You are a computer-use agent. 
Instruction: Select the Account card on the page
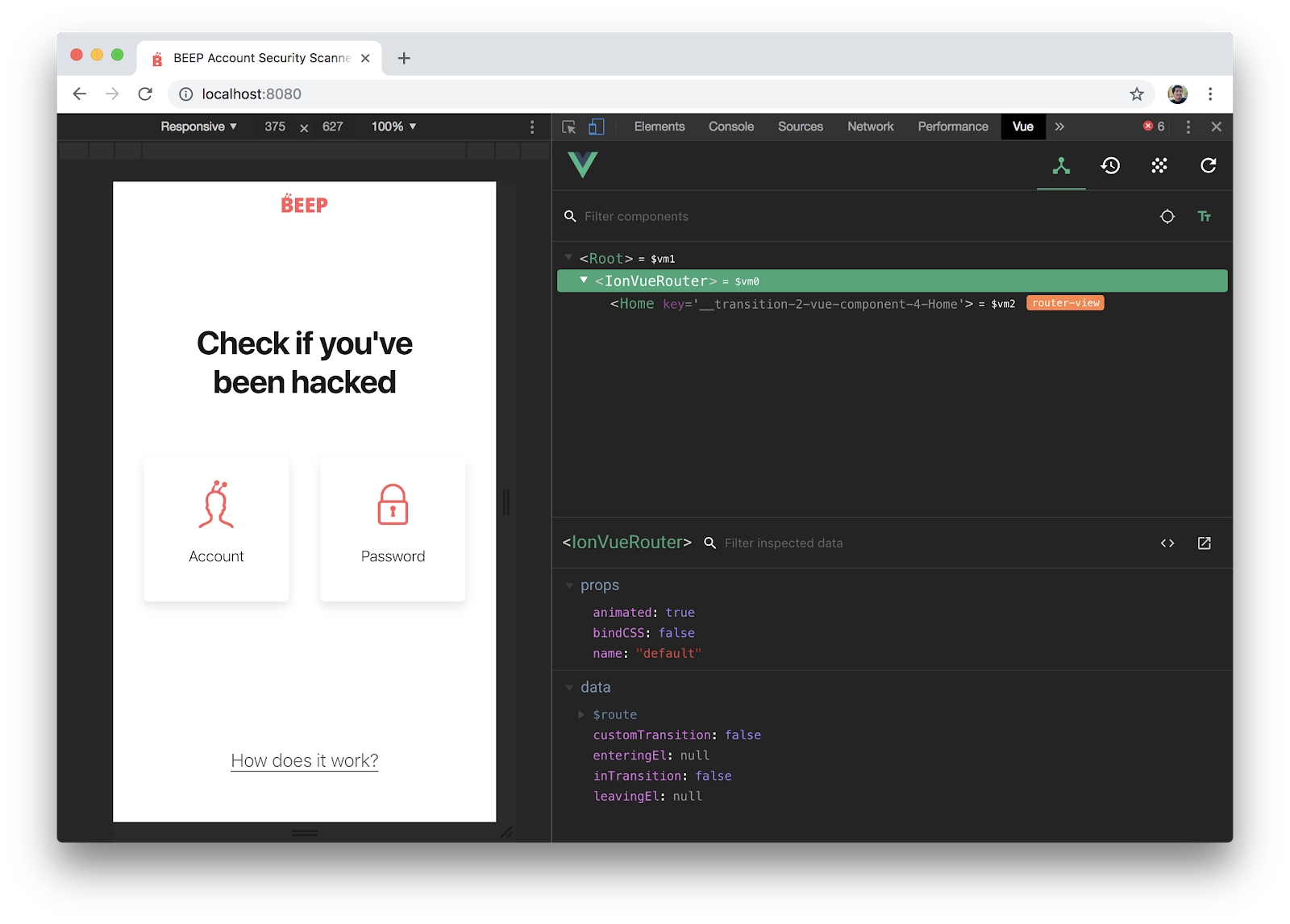pyautogui.click(x=215, y=528)
